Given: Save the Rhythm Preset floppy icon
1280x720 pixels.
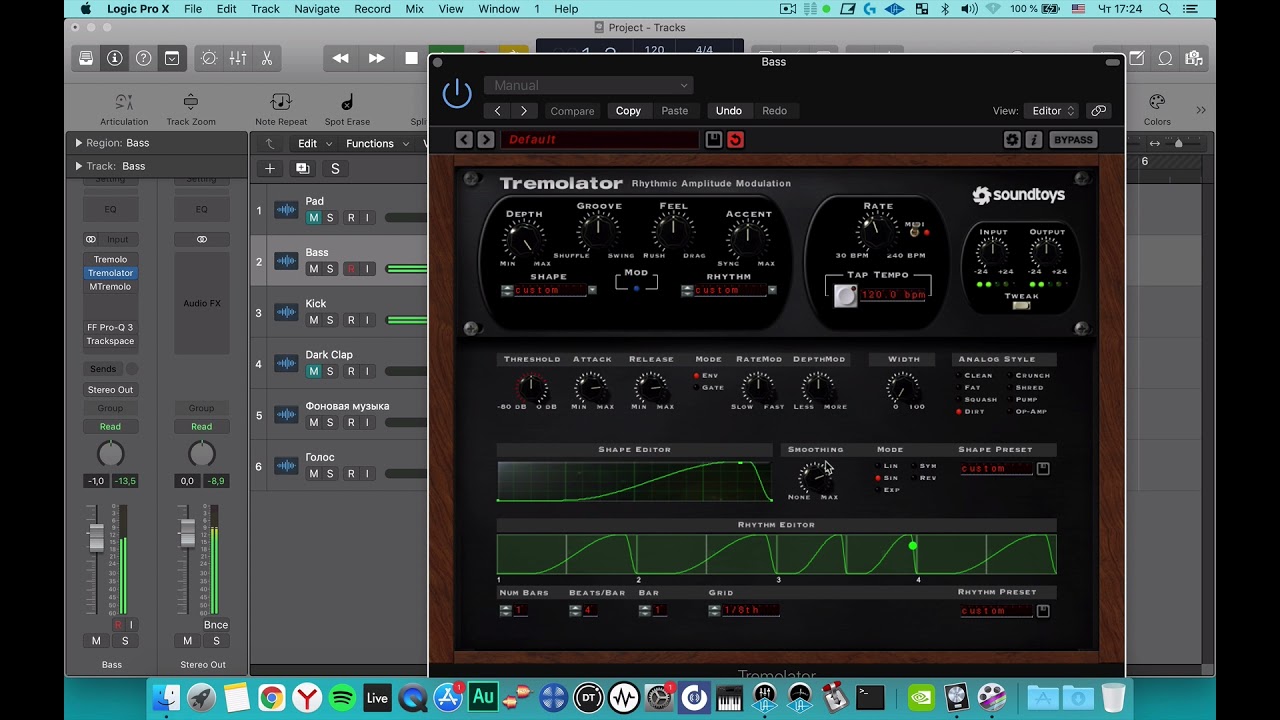Looking at the screenshot, I should click(x=1043, y=610).
